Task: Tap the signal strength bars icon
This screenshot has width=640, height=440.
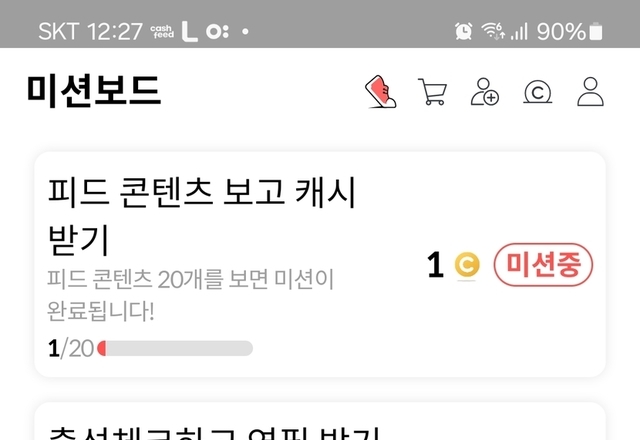Action: [519, 31]
